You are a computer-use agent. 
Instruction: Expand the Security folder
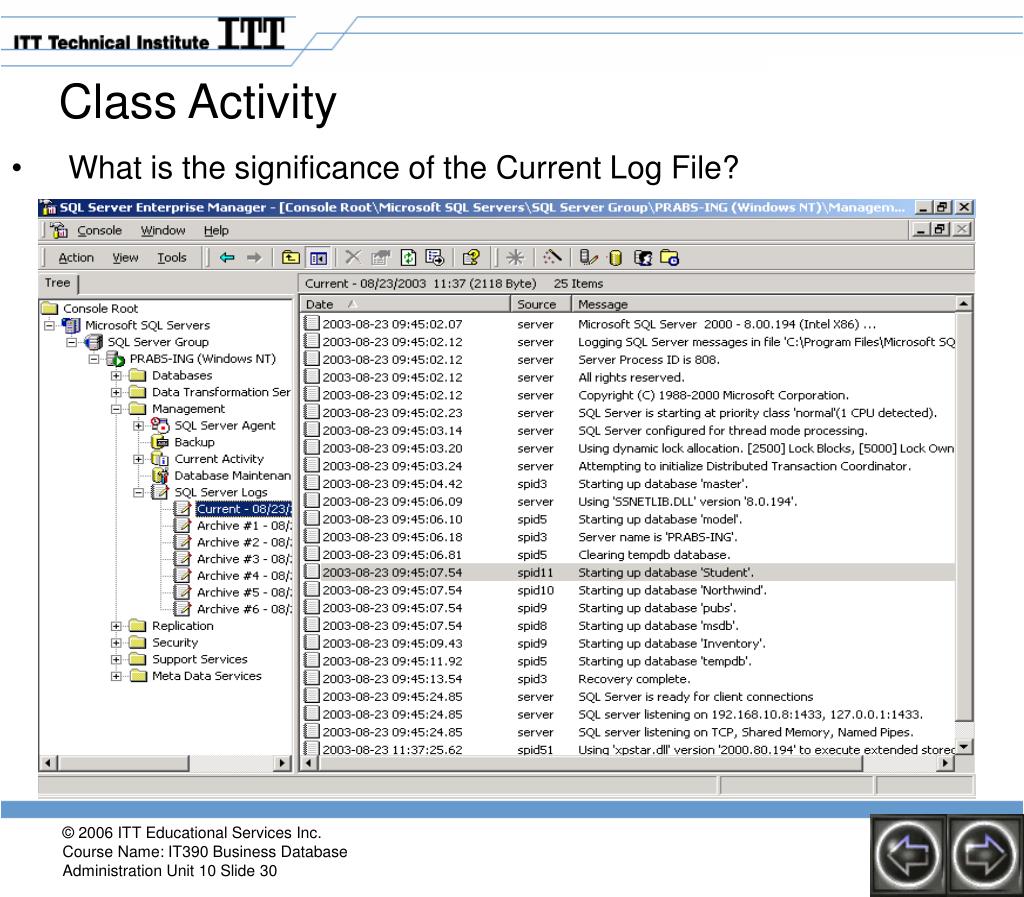[x=116, y=642]
